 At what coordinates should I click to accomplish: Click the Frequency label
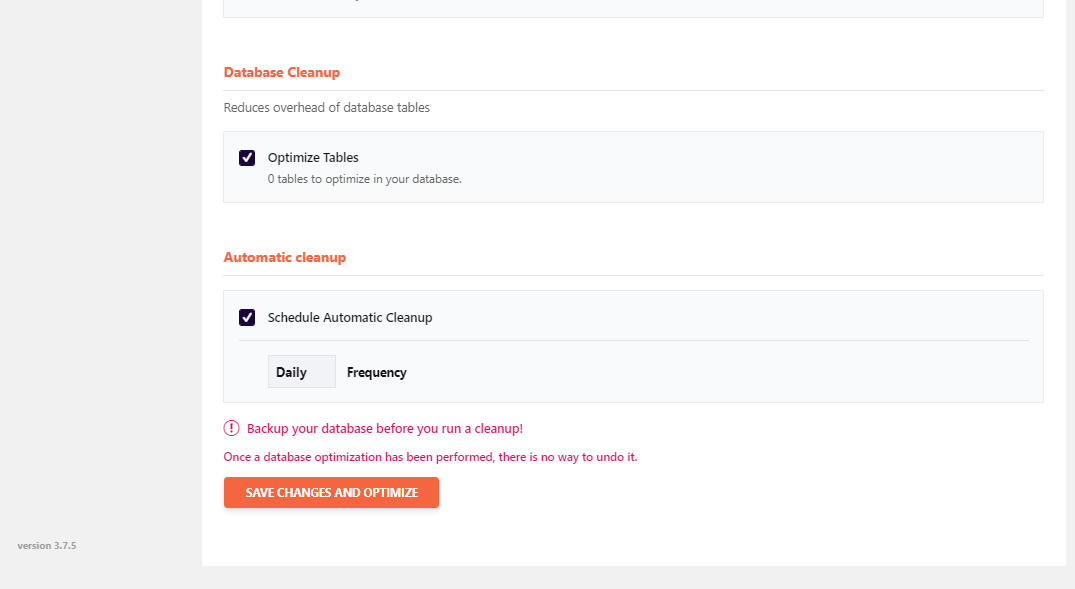coord(376,372)
